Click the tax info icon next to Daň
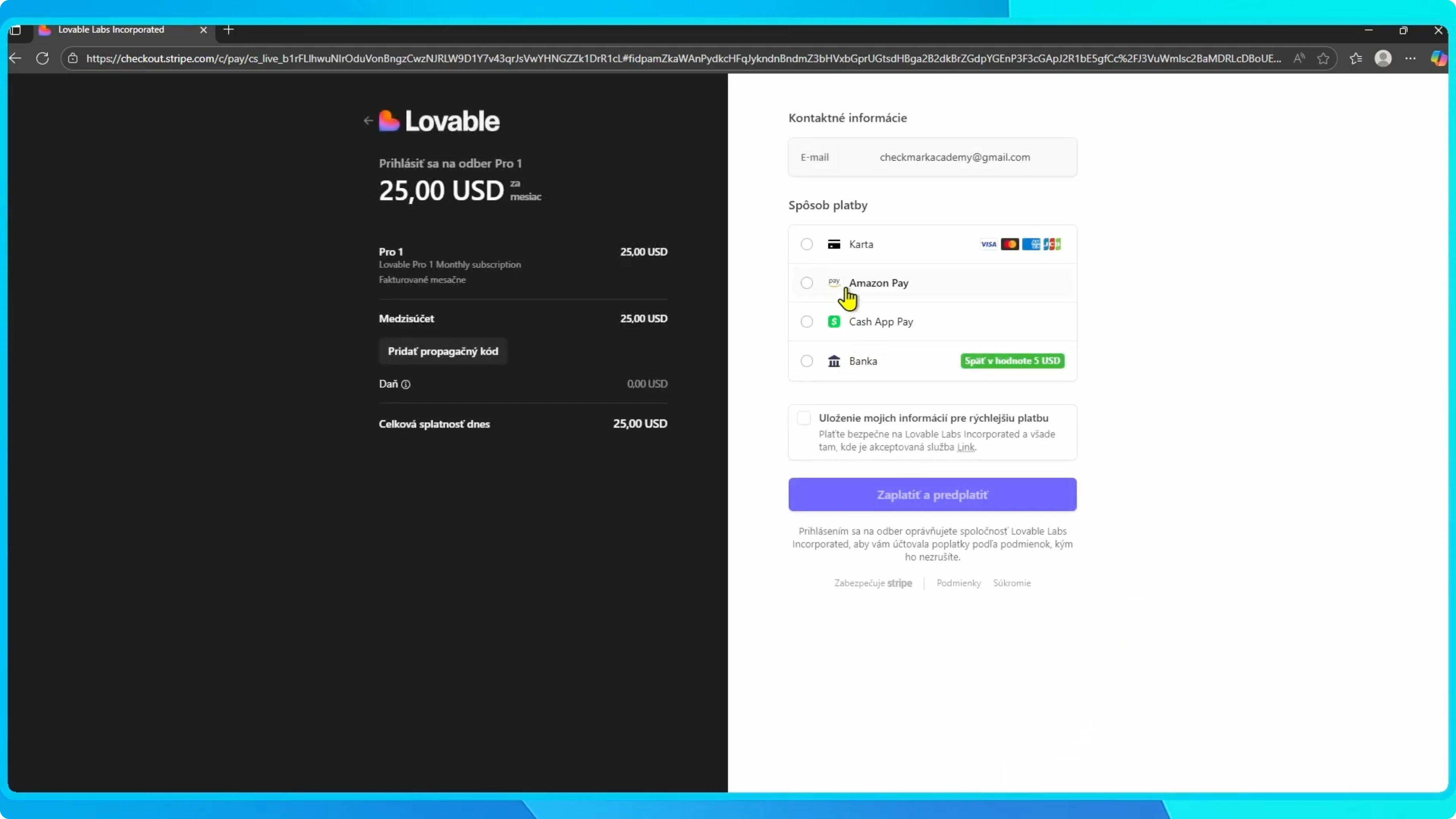 [x=406, y=384]
